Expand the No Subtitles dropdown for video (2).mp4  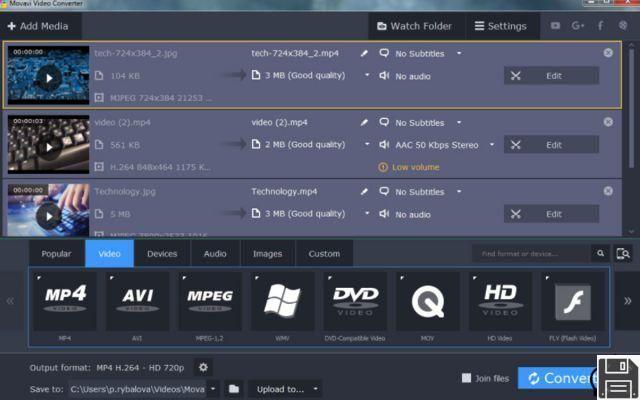[459, 122]
